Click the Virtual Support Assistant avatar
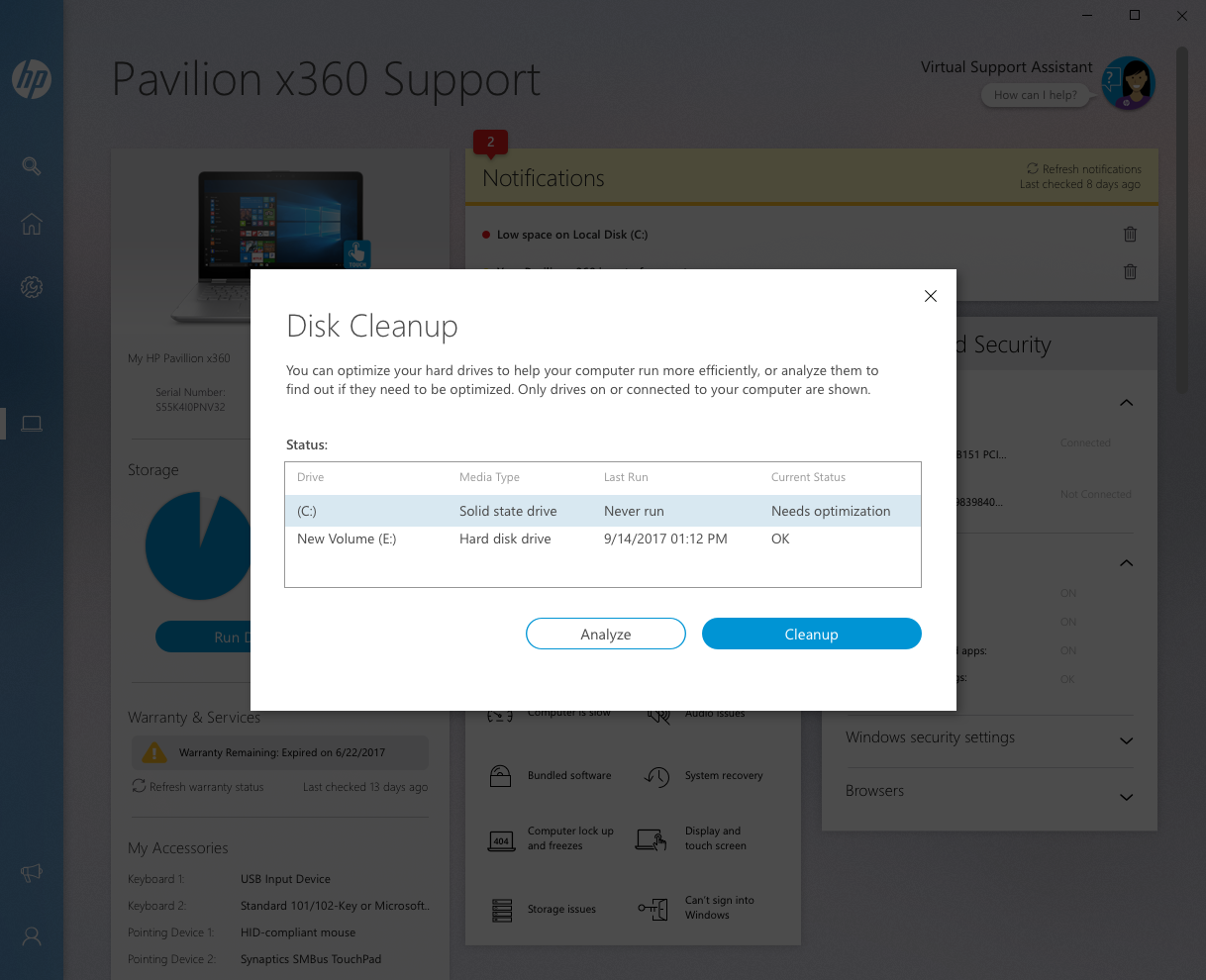1206x980 pixels. click(x=1128, y=83)
